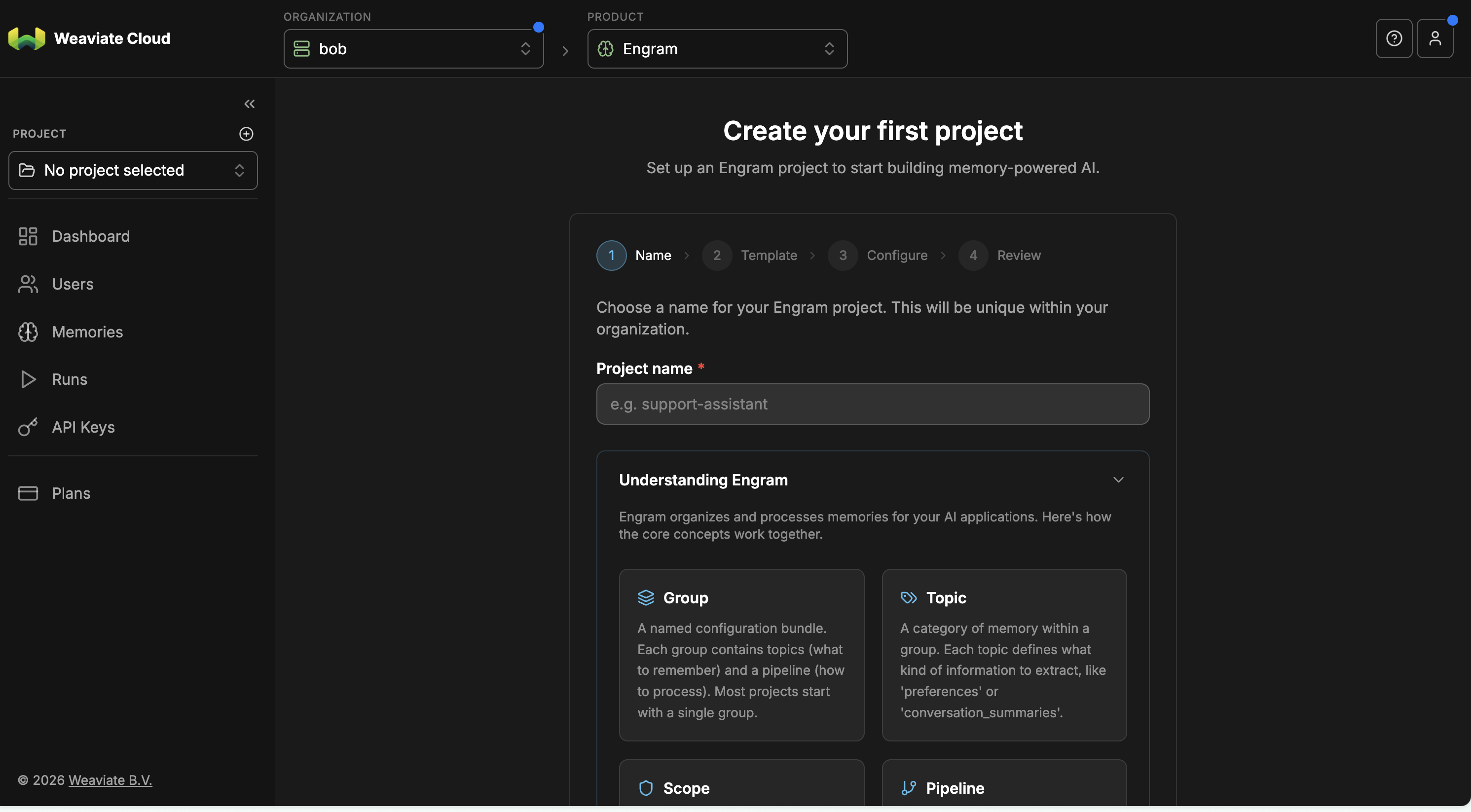
Task: Click the Runs play icon
Action: [x=28, y=380]
